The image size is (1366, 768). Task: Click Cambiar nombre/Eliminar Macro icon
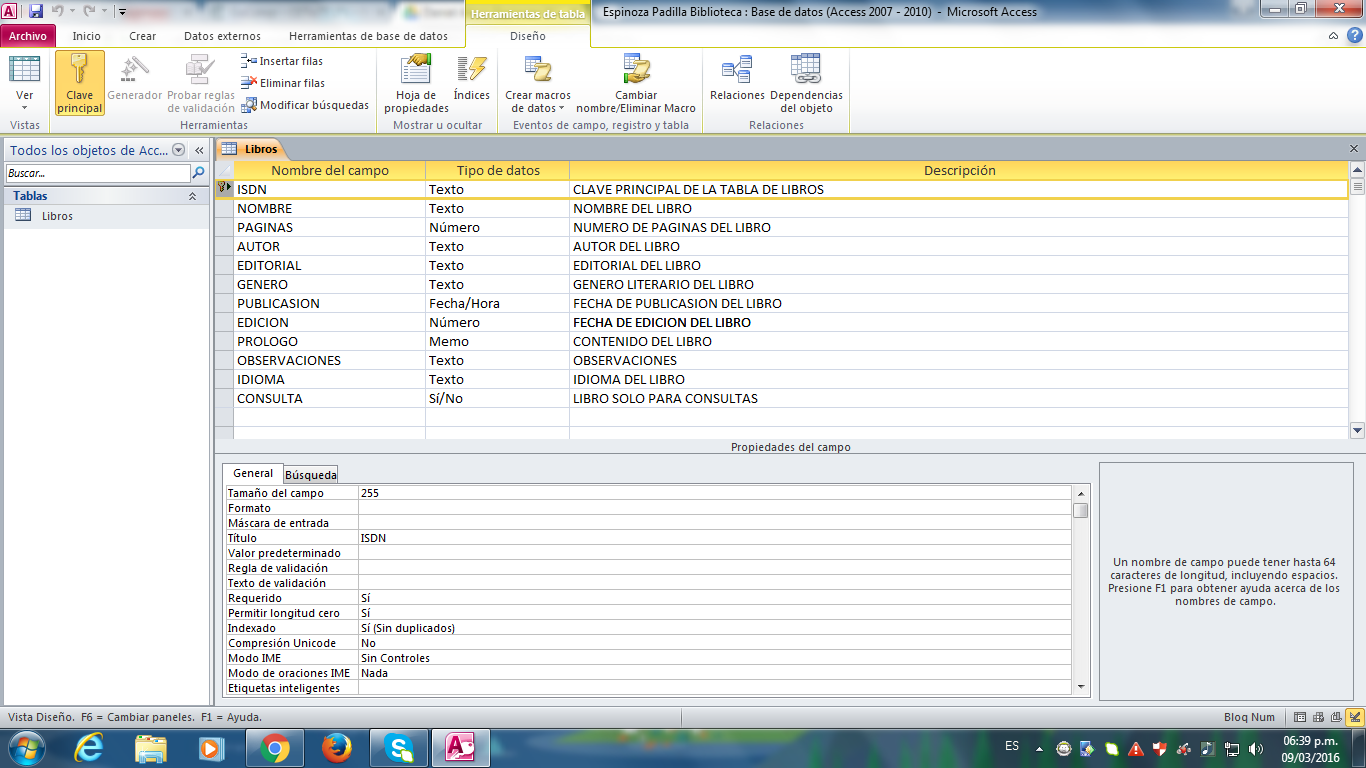tap(636, 70)
